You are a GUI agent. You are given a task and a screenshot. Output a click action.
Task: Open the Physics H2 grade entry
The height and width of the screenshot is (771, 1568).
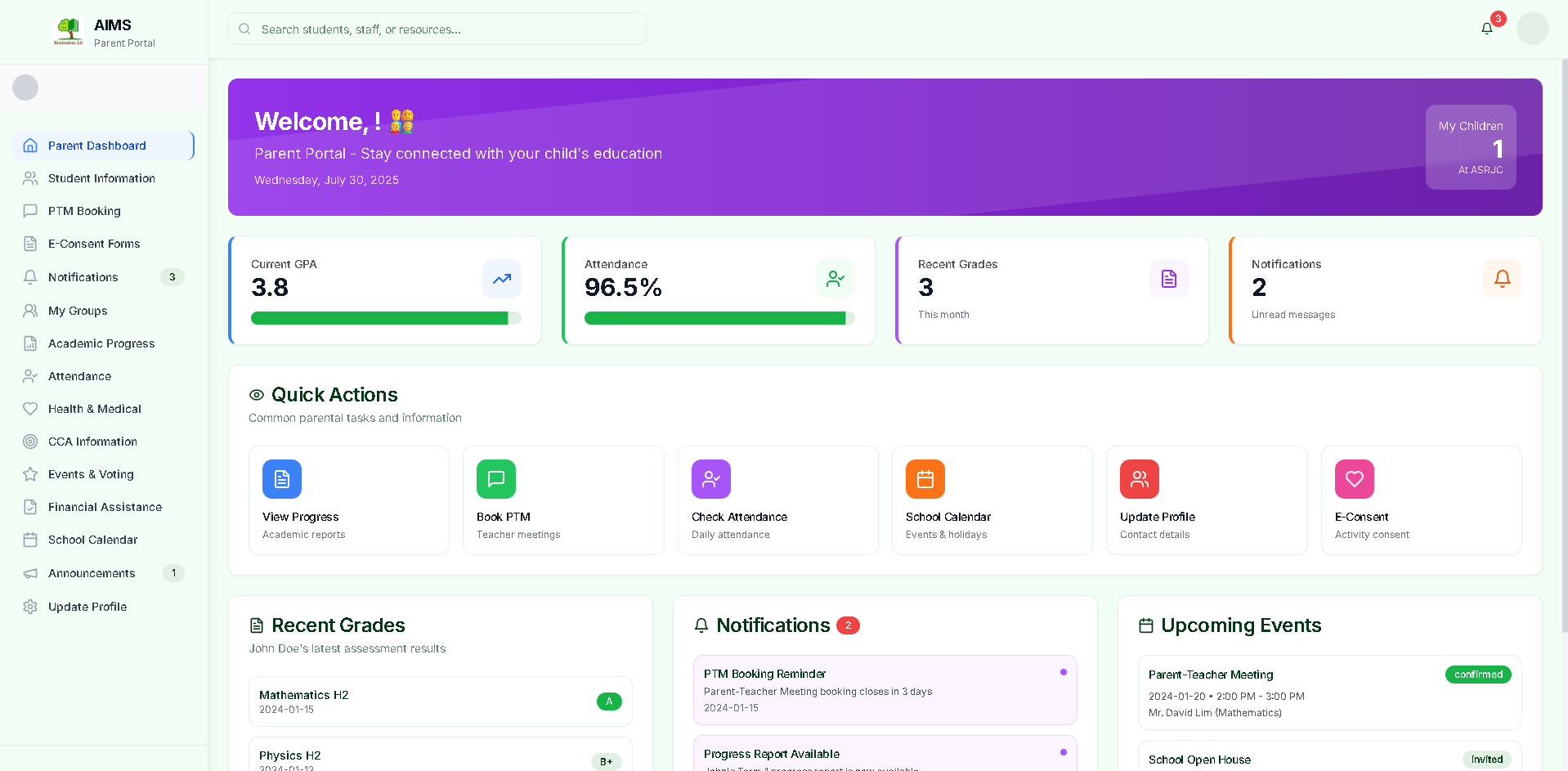[x=441, y=755]
